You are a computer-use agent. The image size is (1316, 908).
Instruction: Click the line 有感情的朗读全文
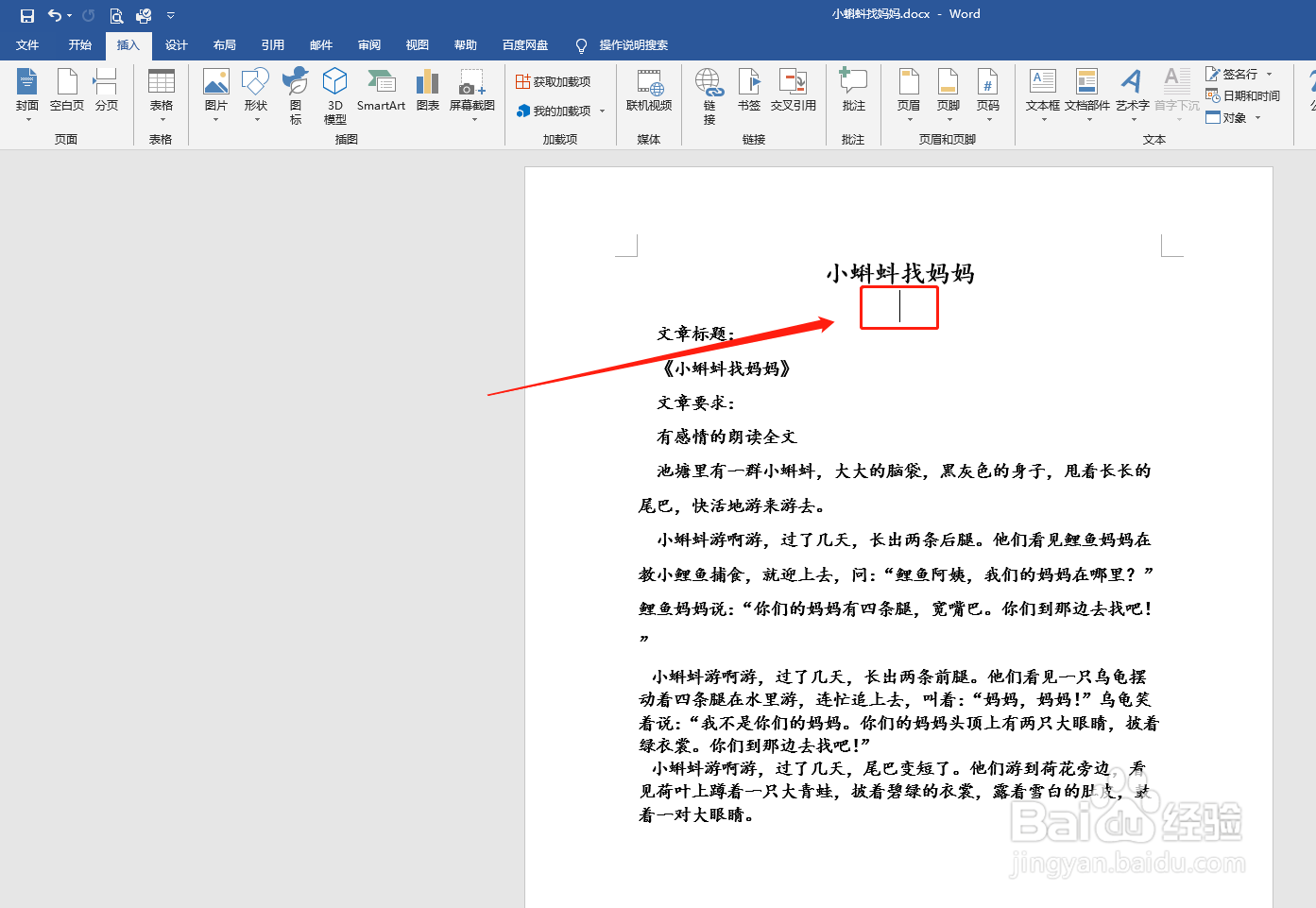(726, 437)
